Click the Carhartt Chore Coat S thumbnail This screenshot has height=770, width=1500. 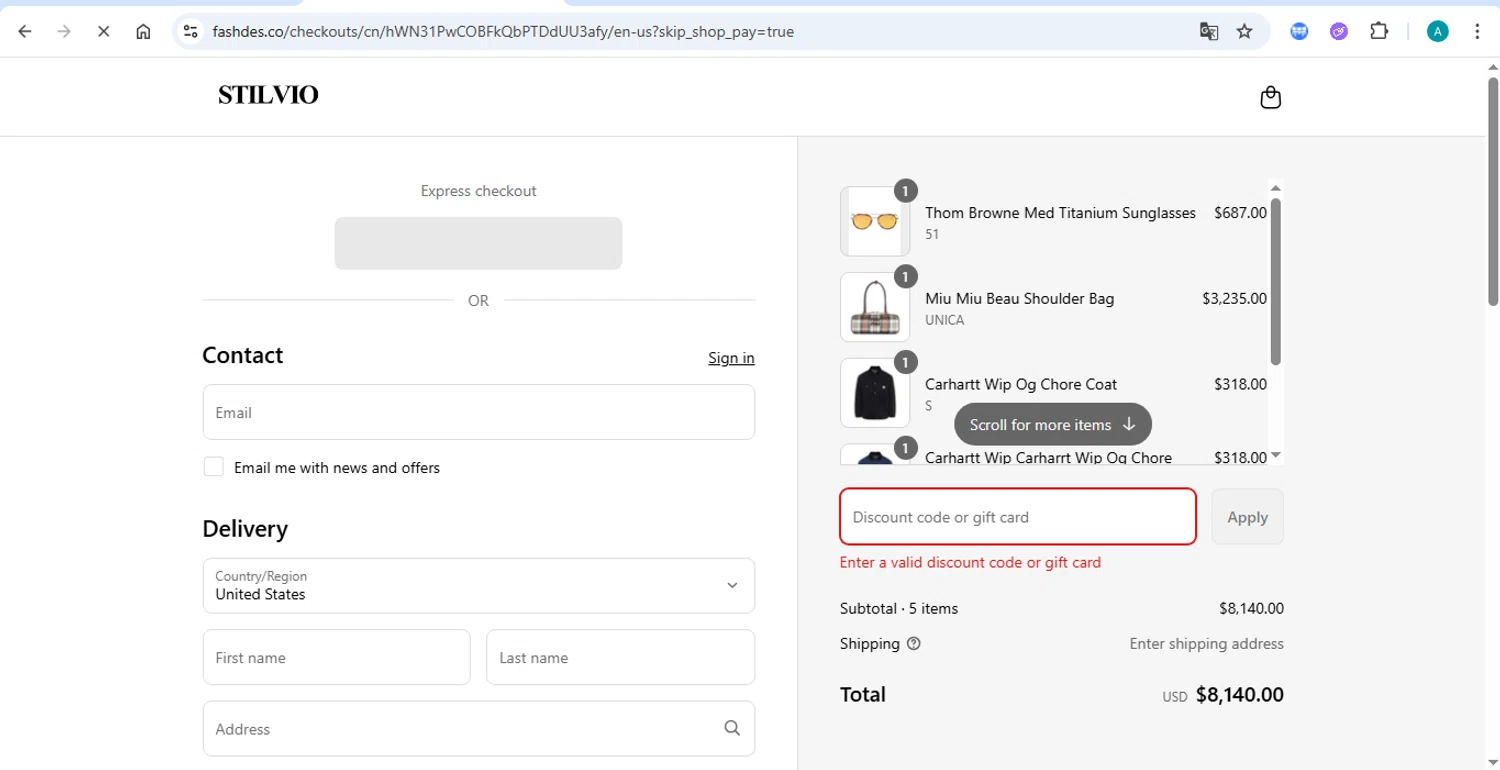click(x=875, y=393)
